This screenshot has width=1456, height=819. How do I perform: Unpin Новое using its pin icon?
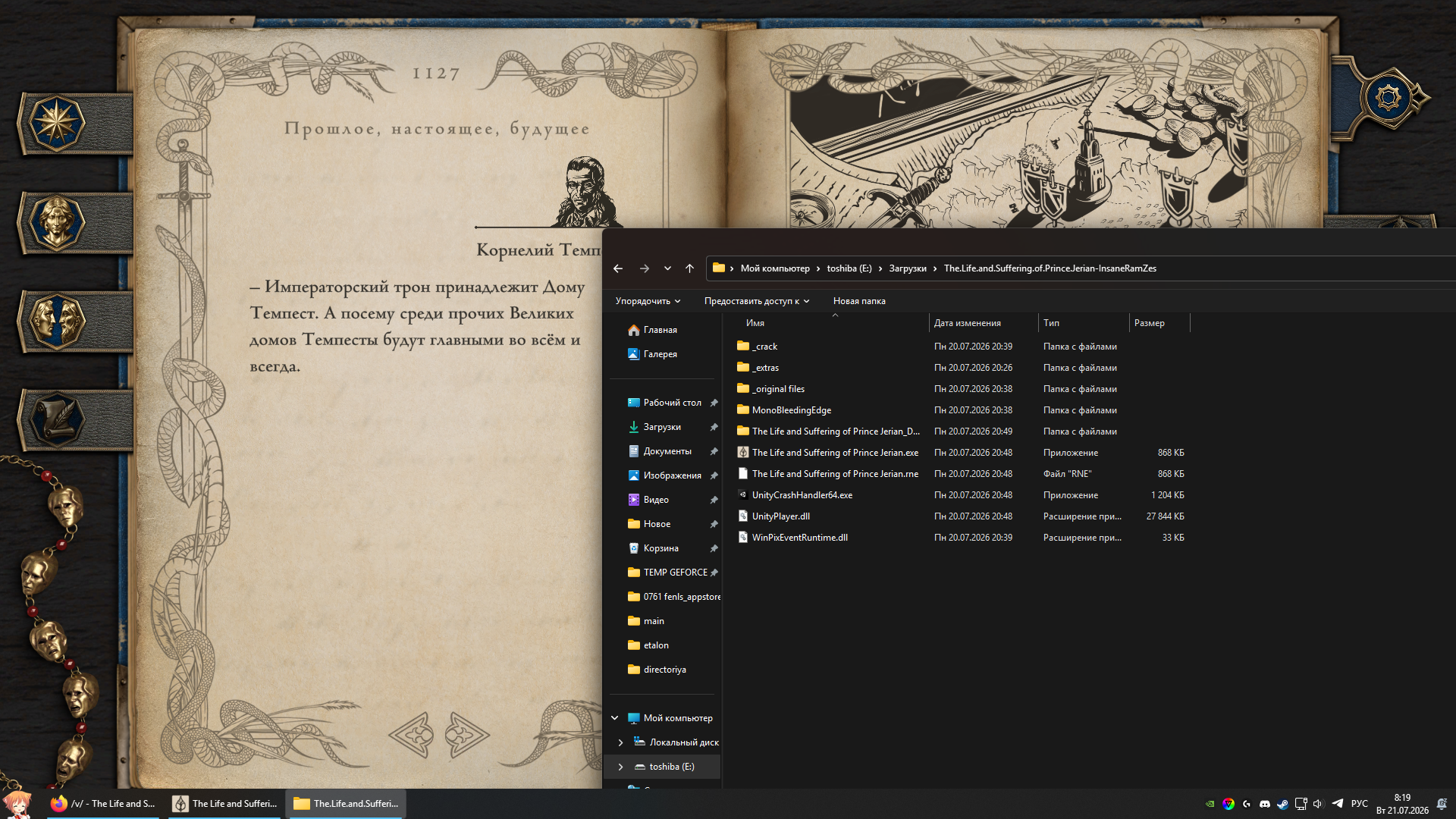click(x=714, y=524)
